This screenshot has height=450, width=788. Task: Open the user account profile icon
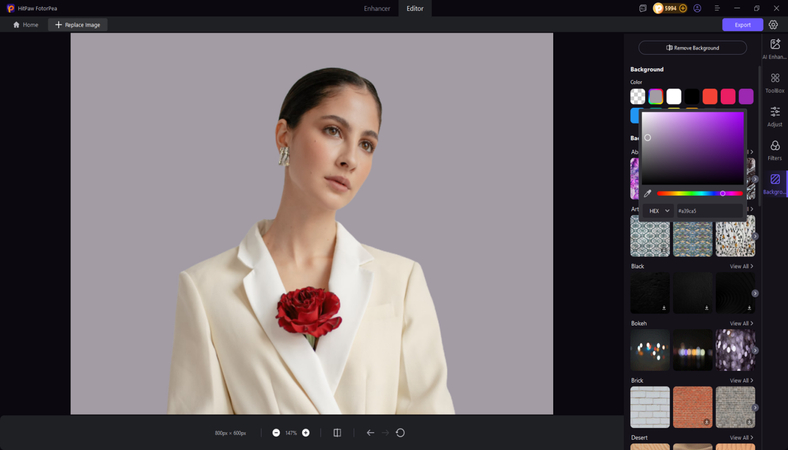pos(697,9)
